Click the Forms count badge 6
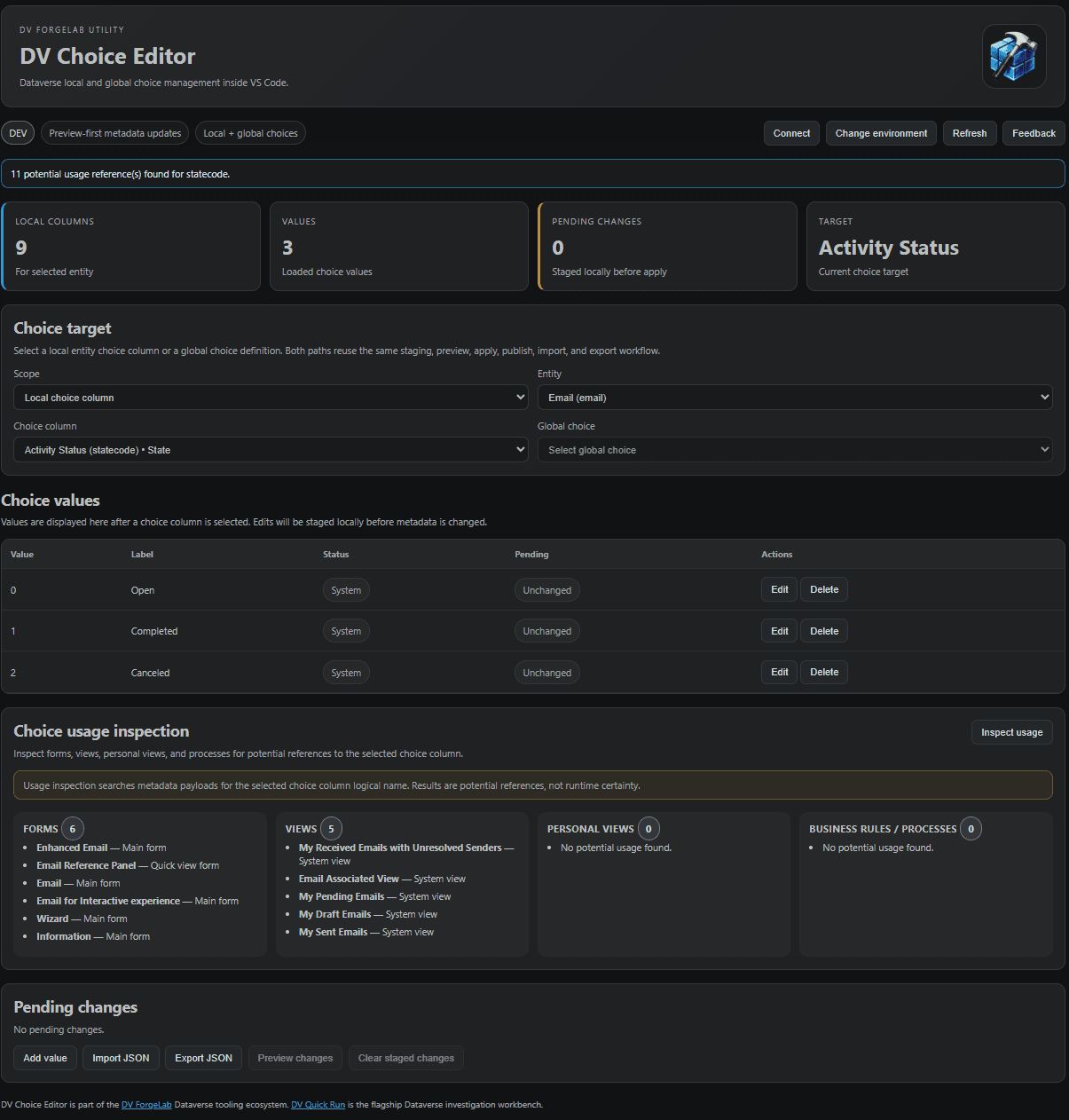The width and height of the screenshot is (1069, 1120). (x=73, y=829)
